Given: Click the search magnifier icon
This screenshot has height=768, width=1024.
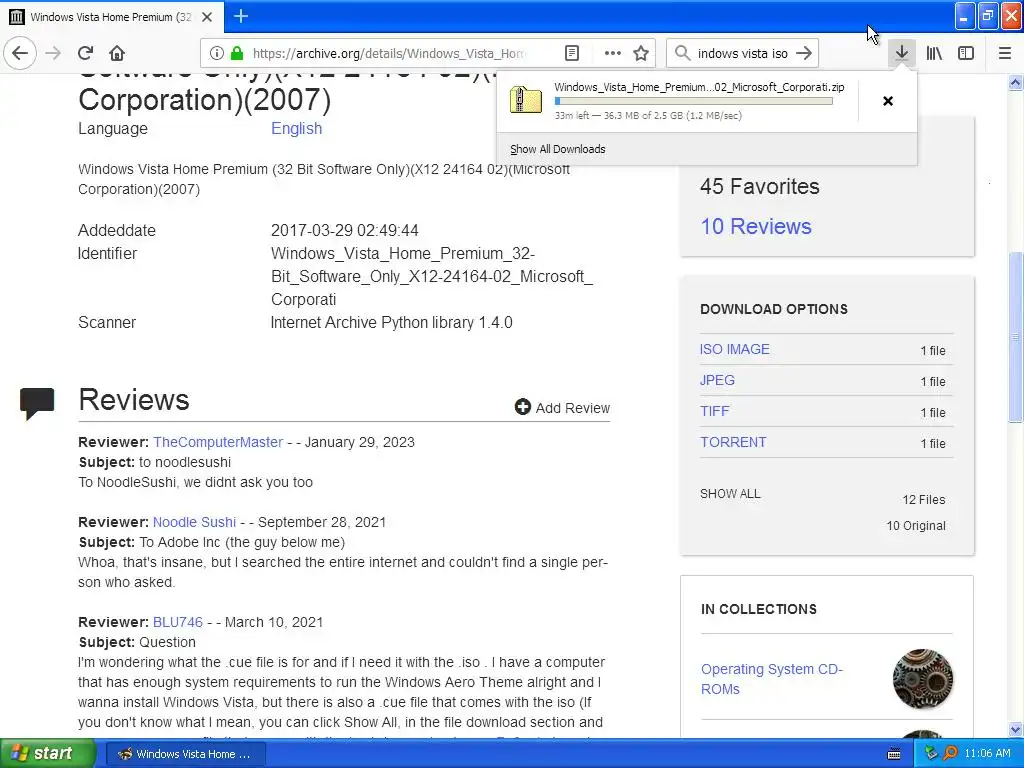Looking at the screenshot, I should (682, 53).
